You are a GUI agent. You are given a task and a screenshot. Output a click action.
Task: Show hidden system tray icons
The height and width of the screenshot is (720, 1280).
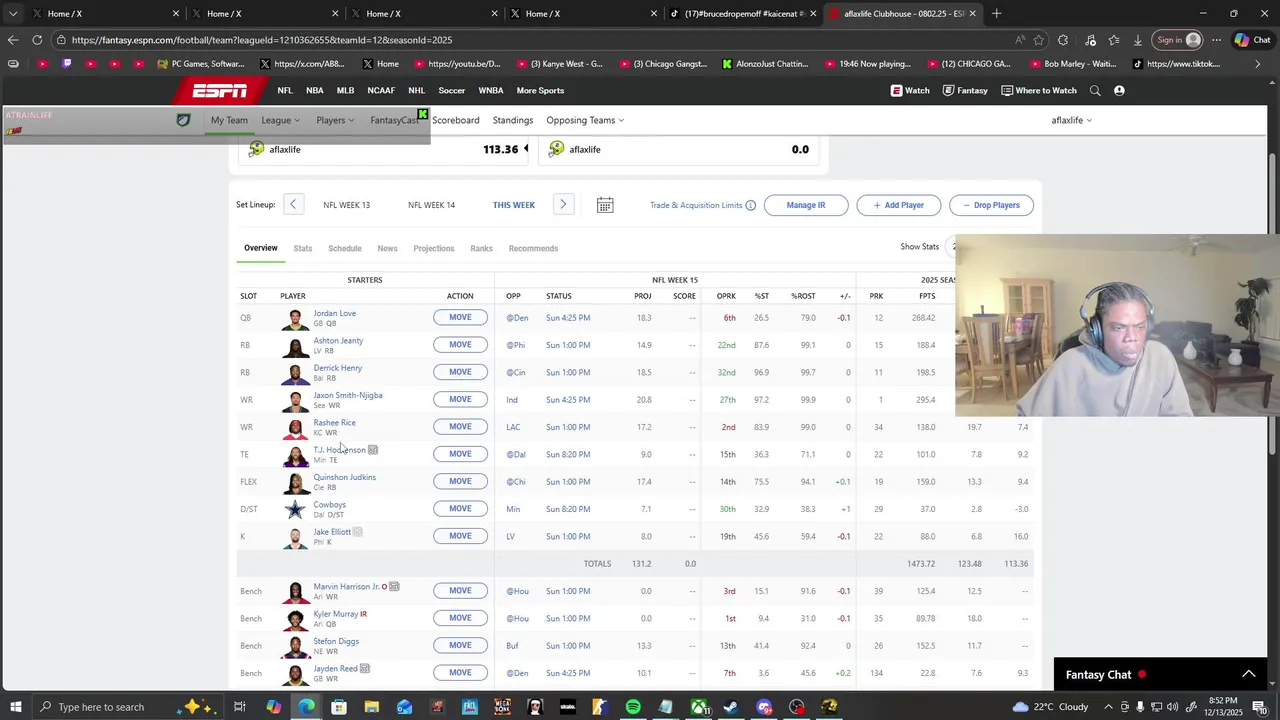(x=1108, y=707)
